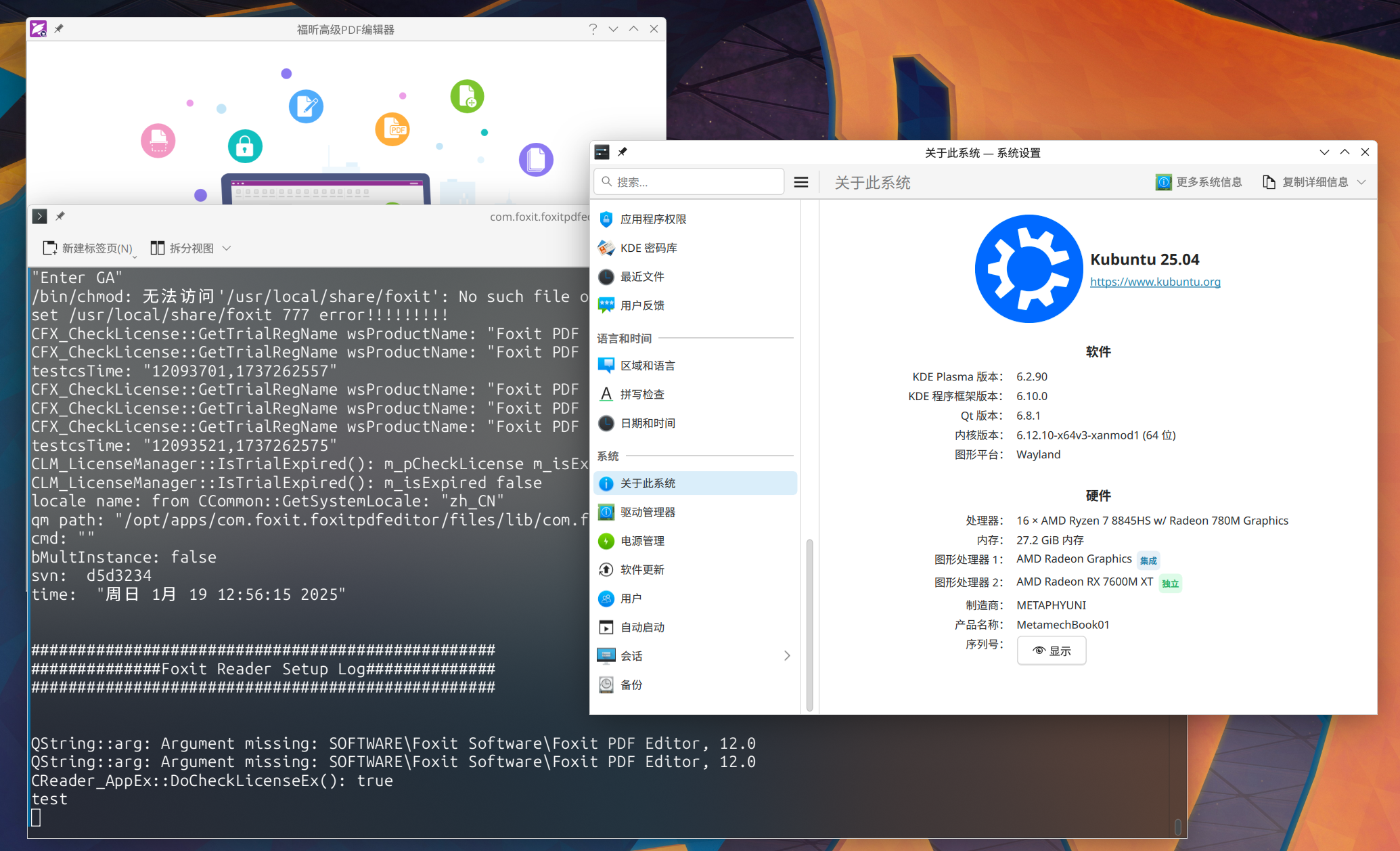This screenshot has height=851, width=1400.
Task: Open 软件更新 settings page
Action: pos(695,569)
